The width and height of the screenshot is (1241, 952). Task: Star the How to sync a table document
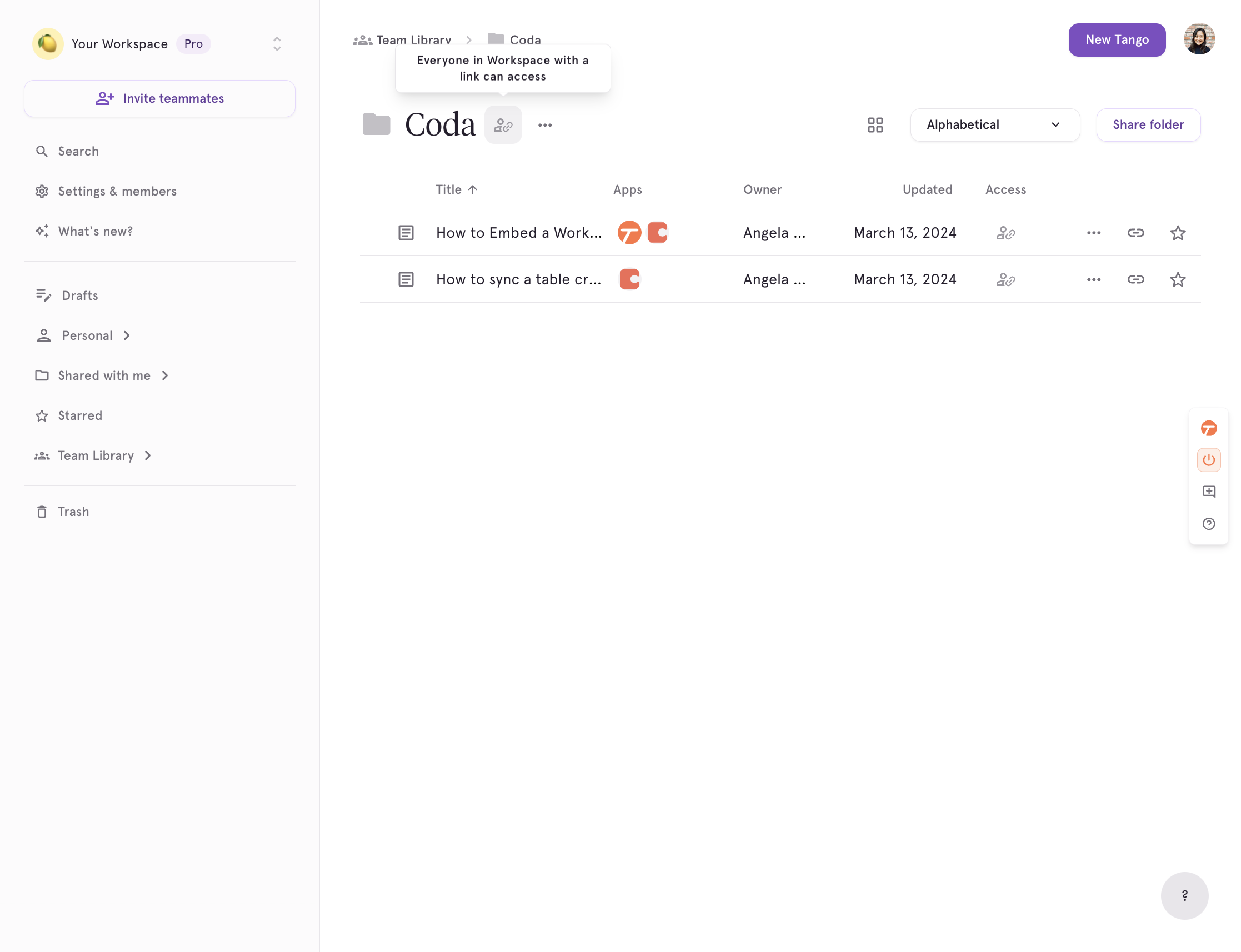pyautogui.click(x=1178, y=279)
